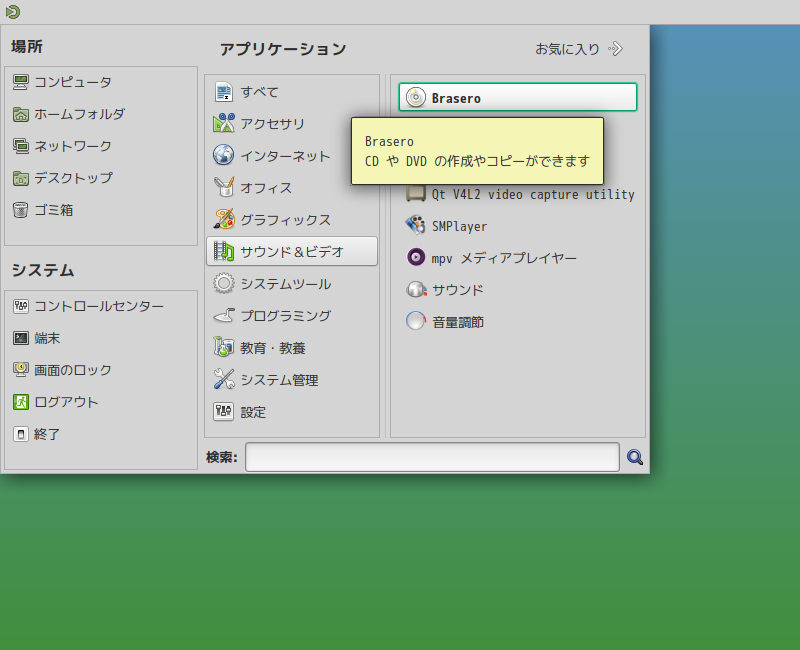This screenshot has width=800, height=650.
Task: Select the 教育・教養 flask icon
Action: tap(223, 347)
